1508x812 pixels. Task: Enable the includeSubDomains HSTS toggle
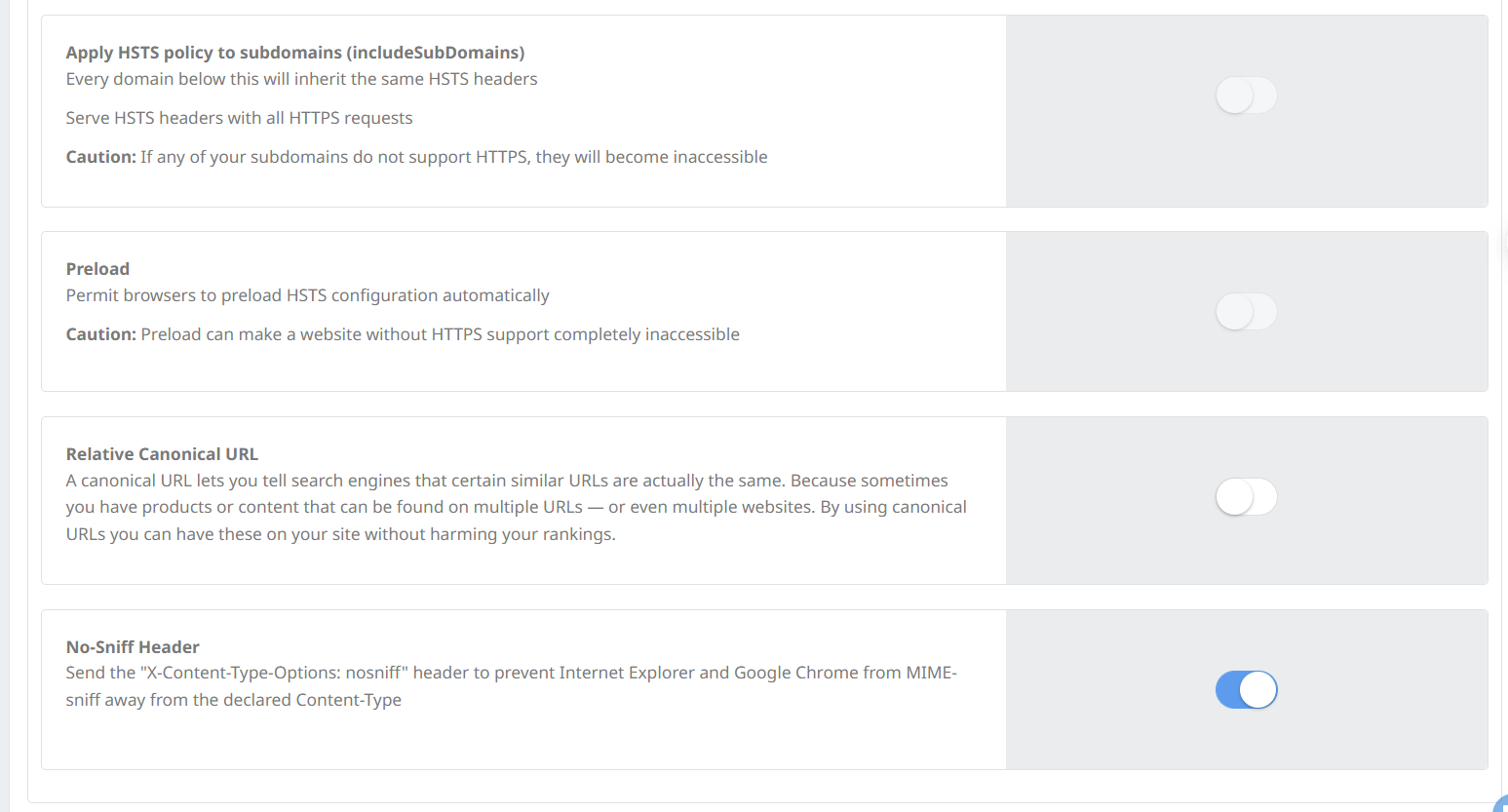pos(1246,96)
